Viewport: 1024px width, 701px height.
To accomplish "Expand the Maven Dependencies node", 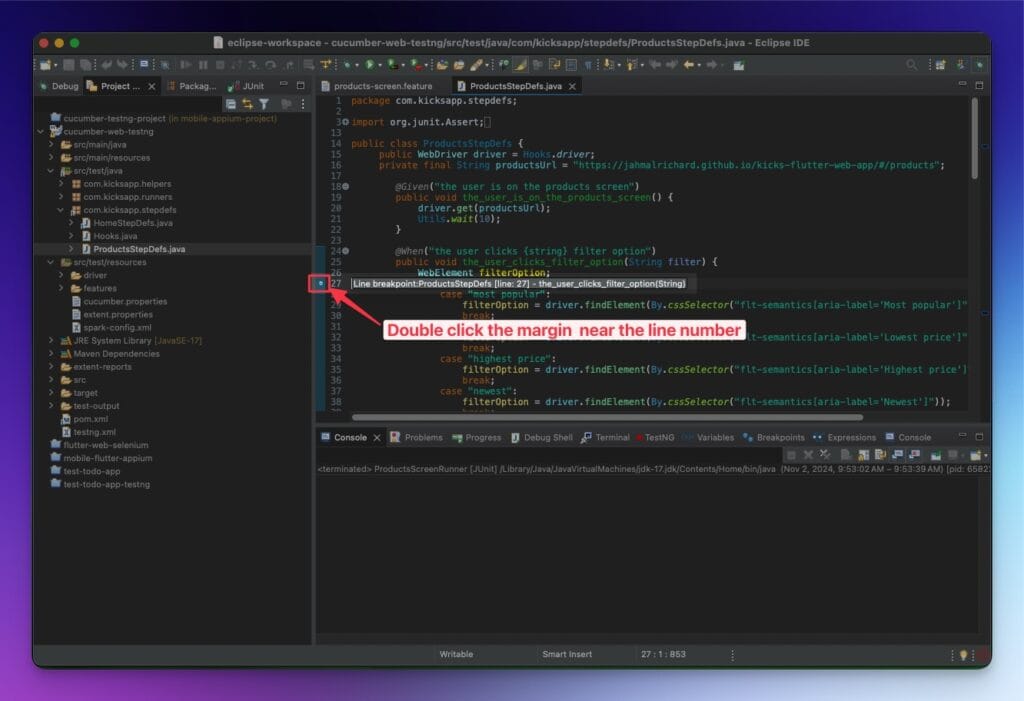I will 51,353.
